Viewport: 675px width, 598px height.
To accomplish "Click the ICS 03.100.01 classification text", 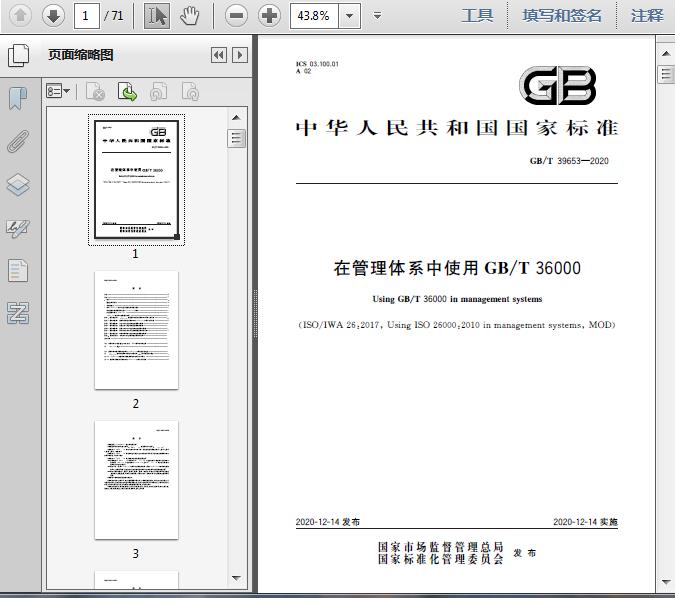I will (x=317, y=64).
